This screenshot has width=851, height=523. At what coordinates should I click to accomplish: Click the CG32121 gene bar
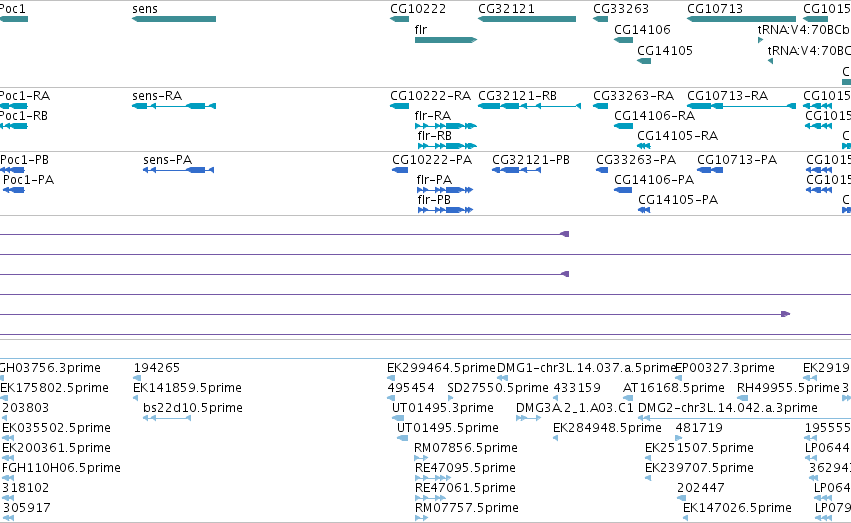click(x=526, y=19)
